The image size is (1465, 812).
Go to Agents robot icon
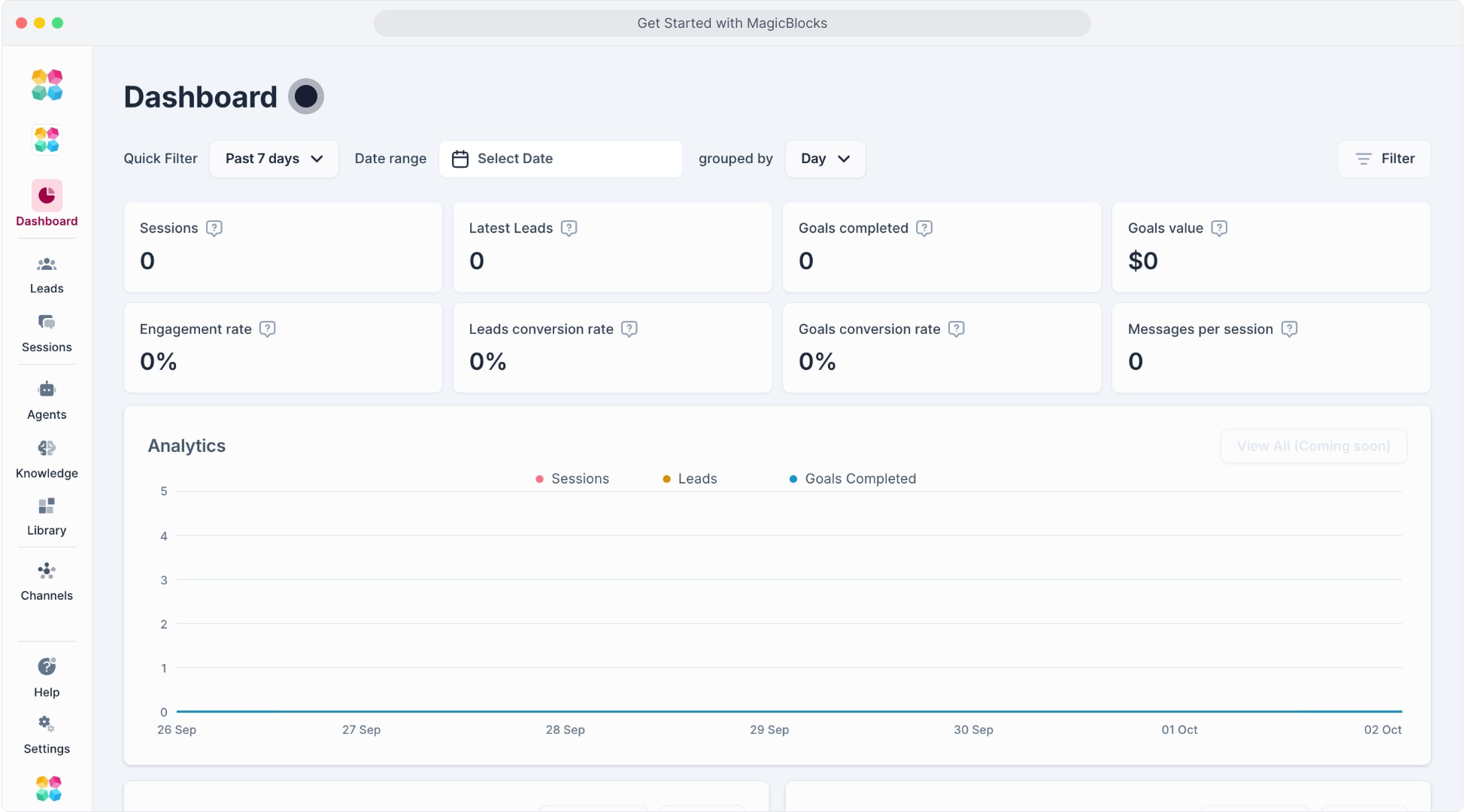(x=47, y=389)
